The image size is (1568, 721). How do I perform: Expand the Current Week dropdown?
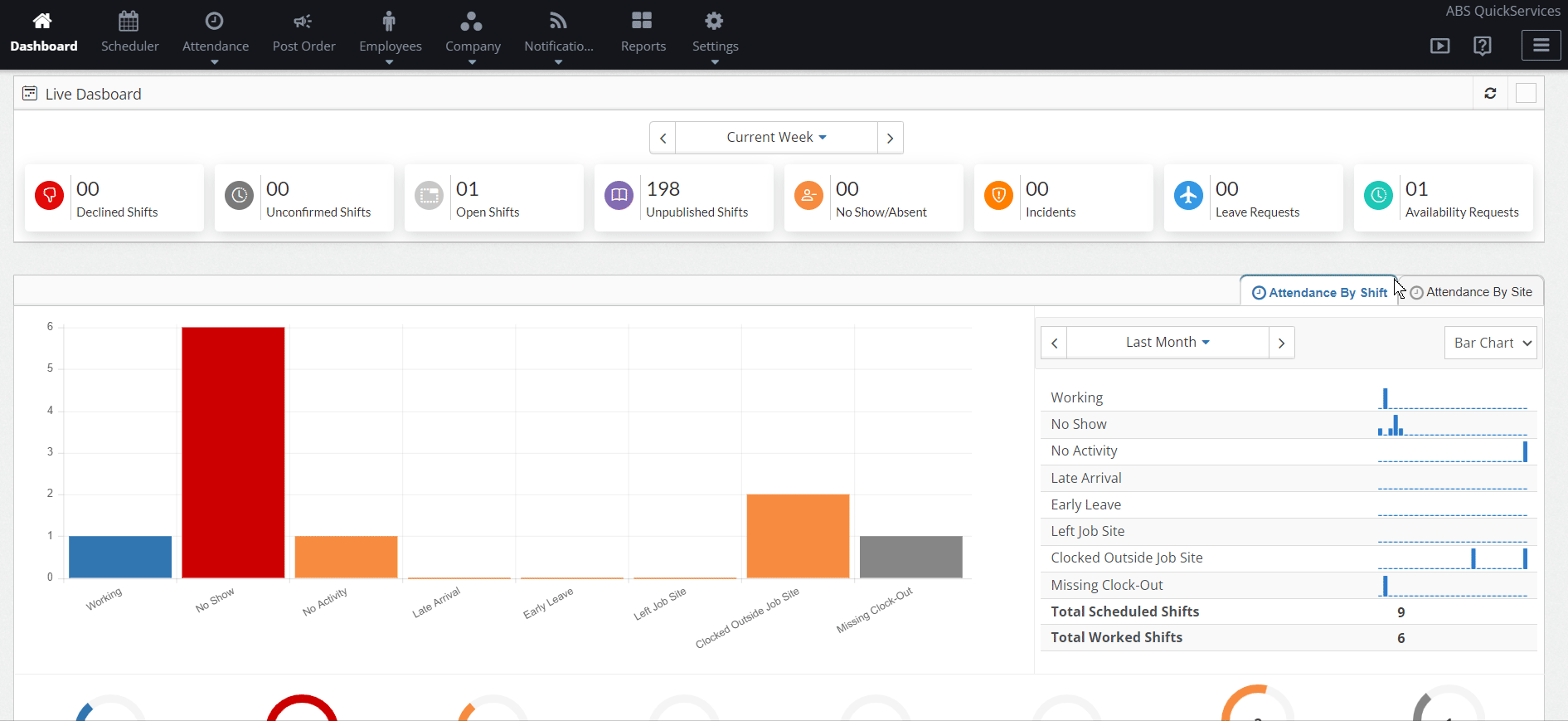point(776,138)
